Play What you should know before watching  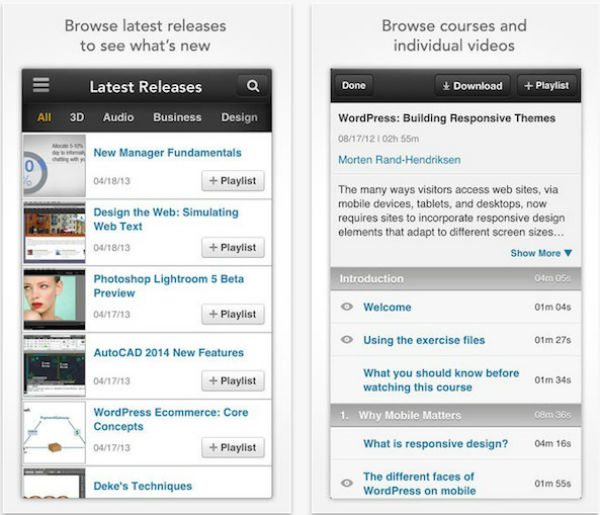click(x=441, y=380)
